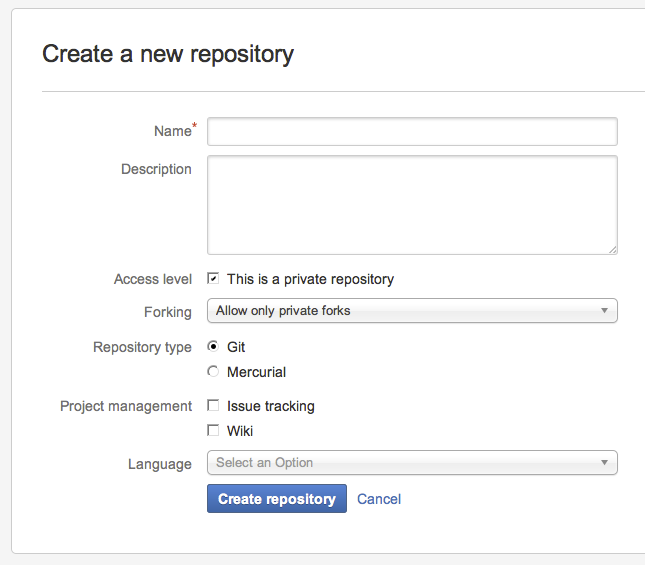
Task: Click the Description resize handle corner
Action: click(x=613, y=250)
